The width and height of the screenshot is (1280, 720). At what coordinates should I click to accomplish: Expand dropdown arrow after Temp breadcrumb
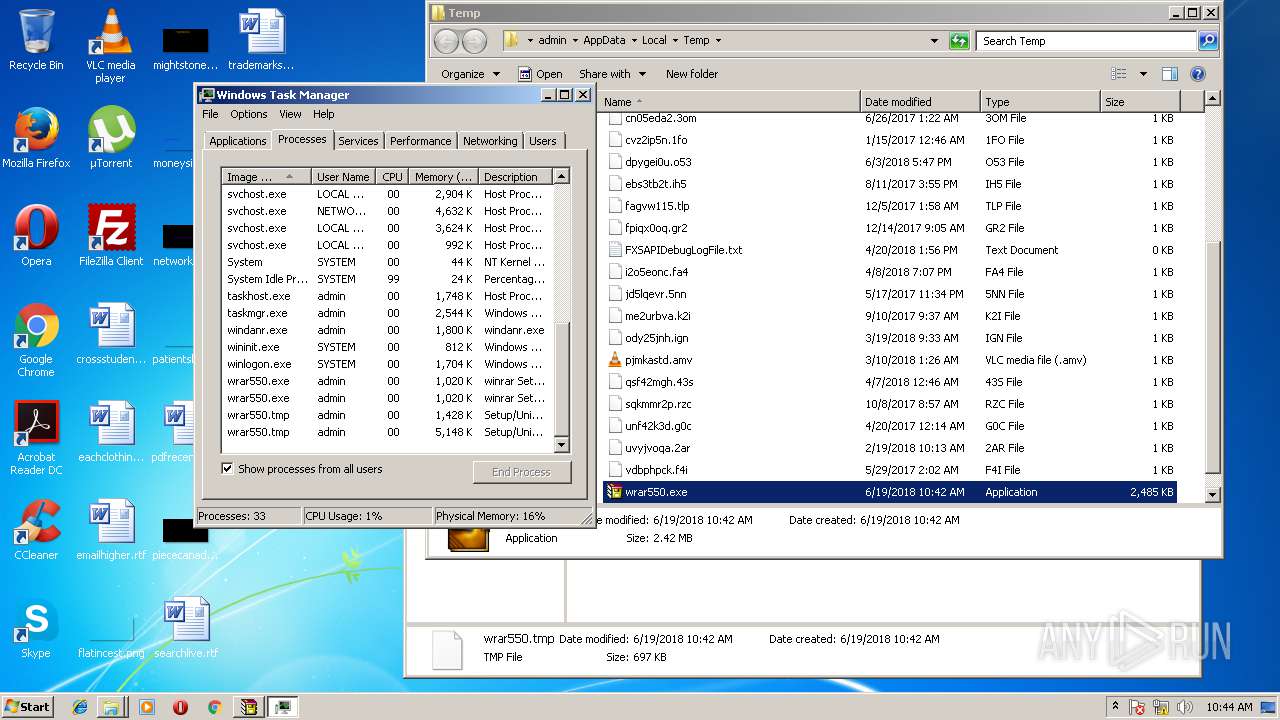(x=718, y=41)
